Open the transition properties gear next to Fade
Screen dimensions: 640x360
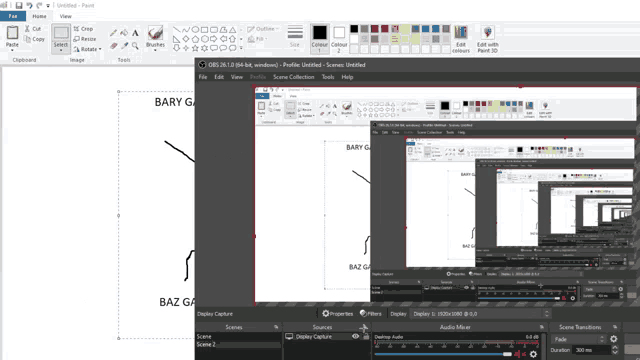point(613,339)
